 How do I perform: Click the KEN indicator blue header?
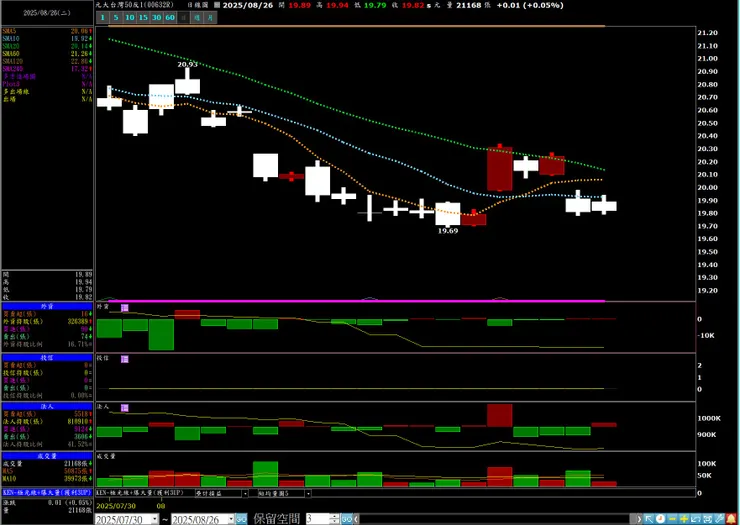[x=47, y=492]
